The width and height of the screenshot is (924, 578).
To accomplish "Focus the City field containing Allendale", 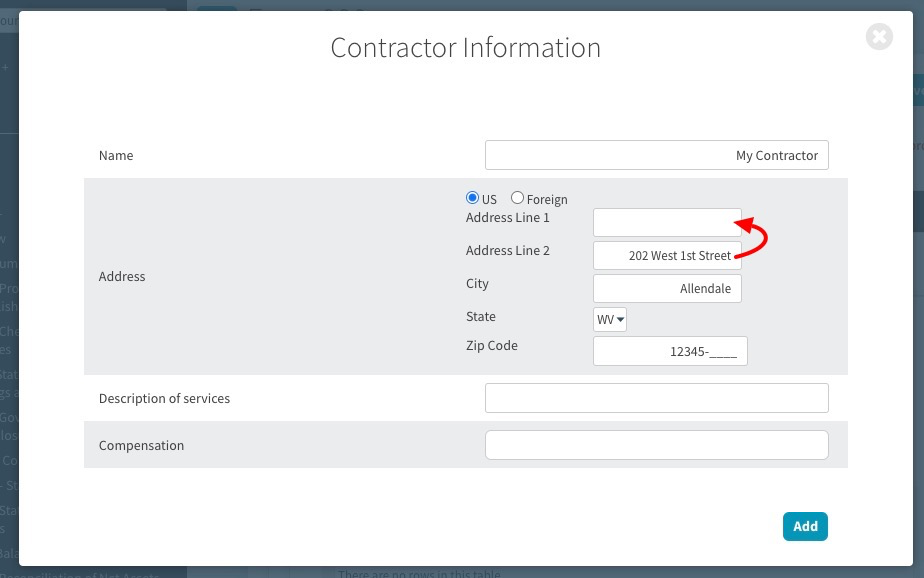I will click(x=666, y=289).
